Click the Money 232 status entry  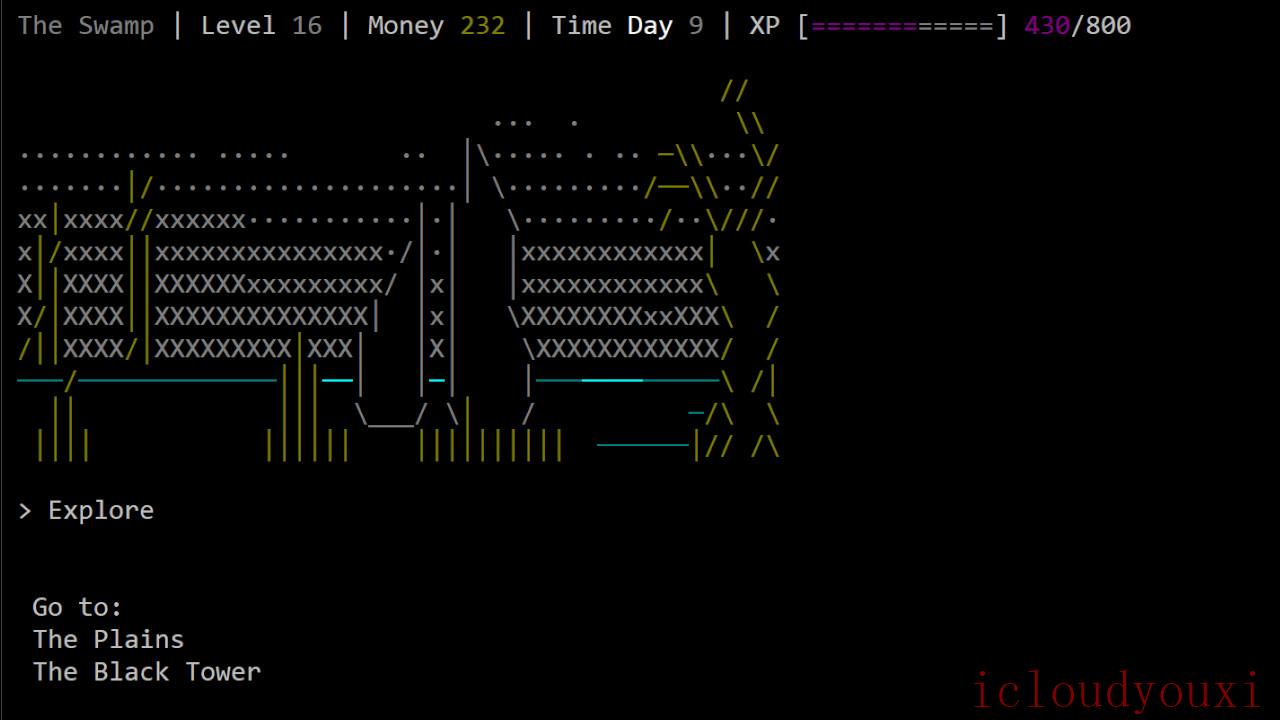click(x=436, y=25)
